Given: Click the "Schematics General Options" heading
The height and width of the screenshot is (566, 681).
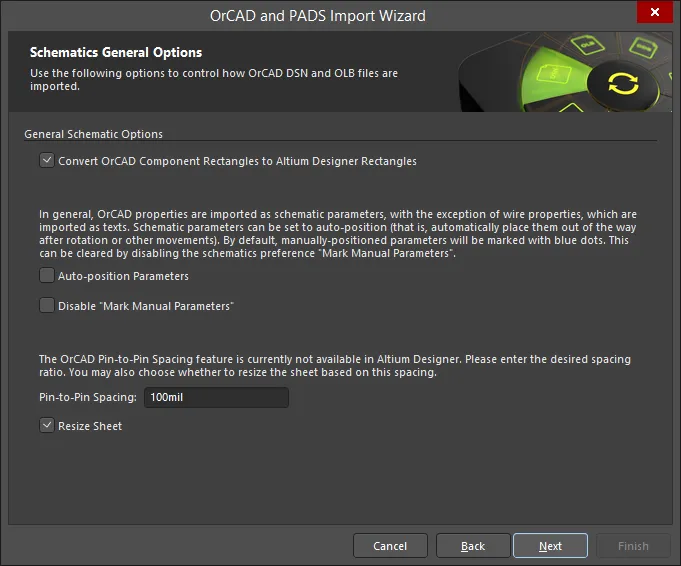Looking at the screenshot, I should pos(116,53).
